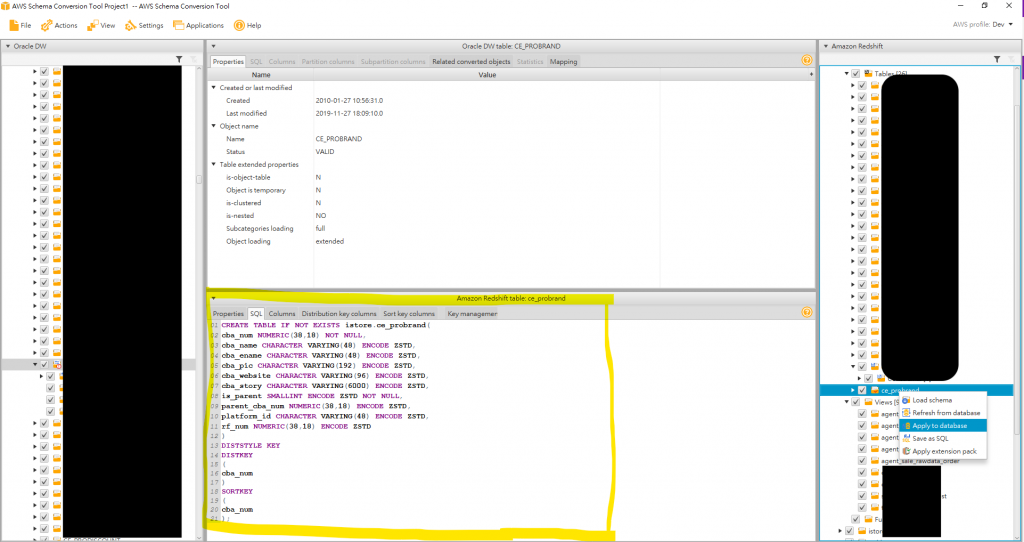Open the Actions menu
The image size is (1024, 542).
(x=59, y=25)
